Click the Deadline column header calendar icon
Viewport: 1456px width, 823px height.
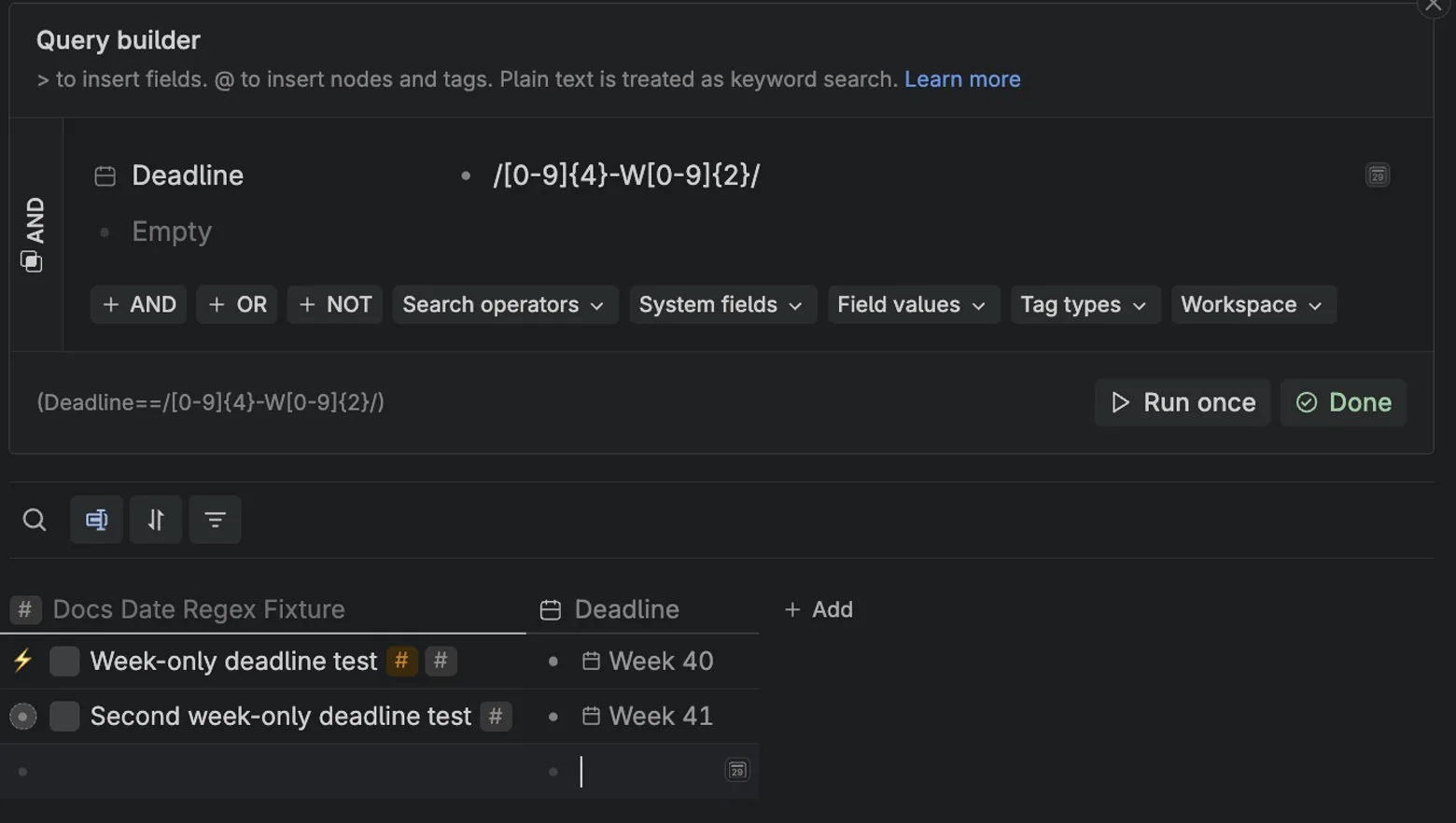coord(551,609)
